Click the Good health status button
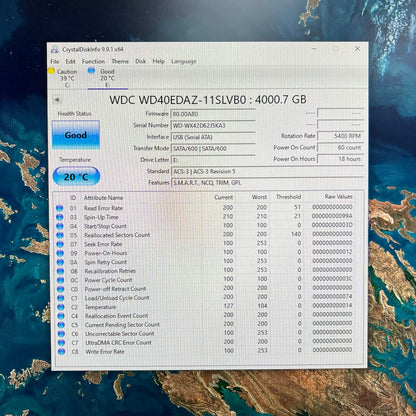Screen dimensions: 416x416 point(76,135)
